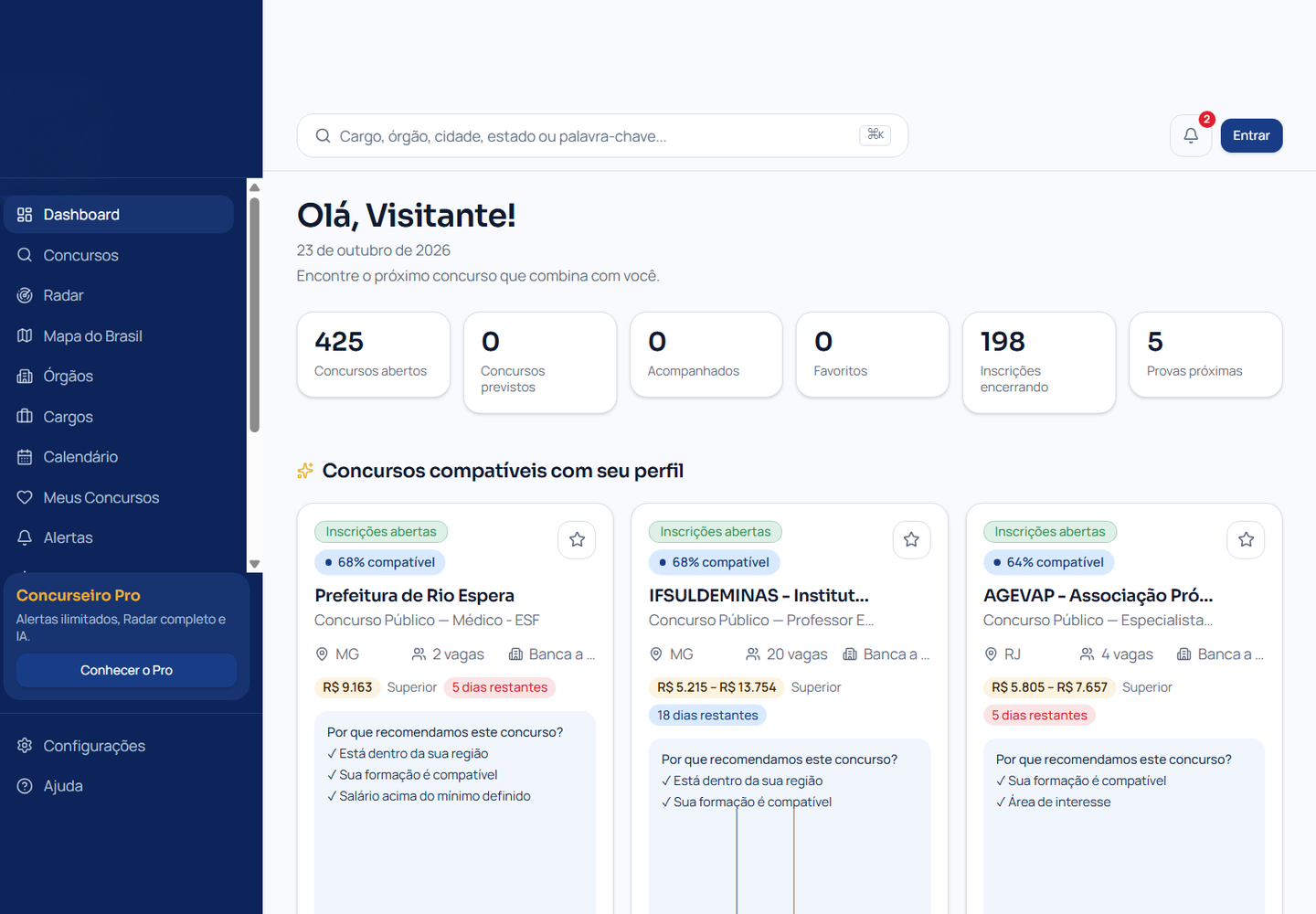Click the search magnifier icon
This screenshot has height=914, width=1316.
tap(323, 136)
